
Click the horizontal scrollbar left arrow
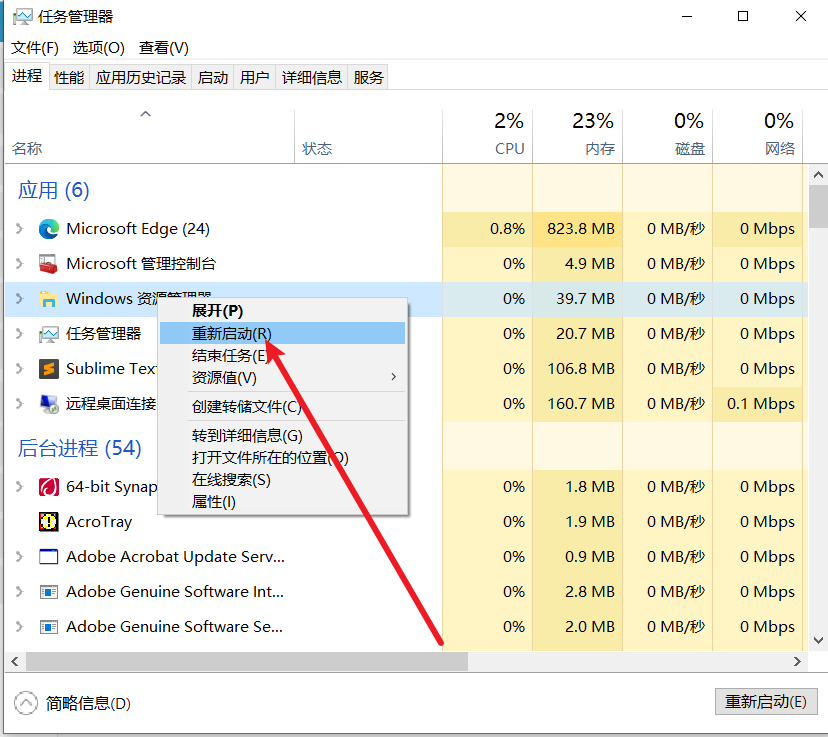point(15,662)
